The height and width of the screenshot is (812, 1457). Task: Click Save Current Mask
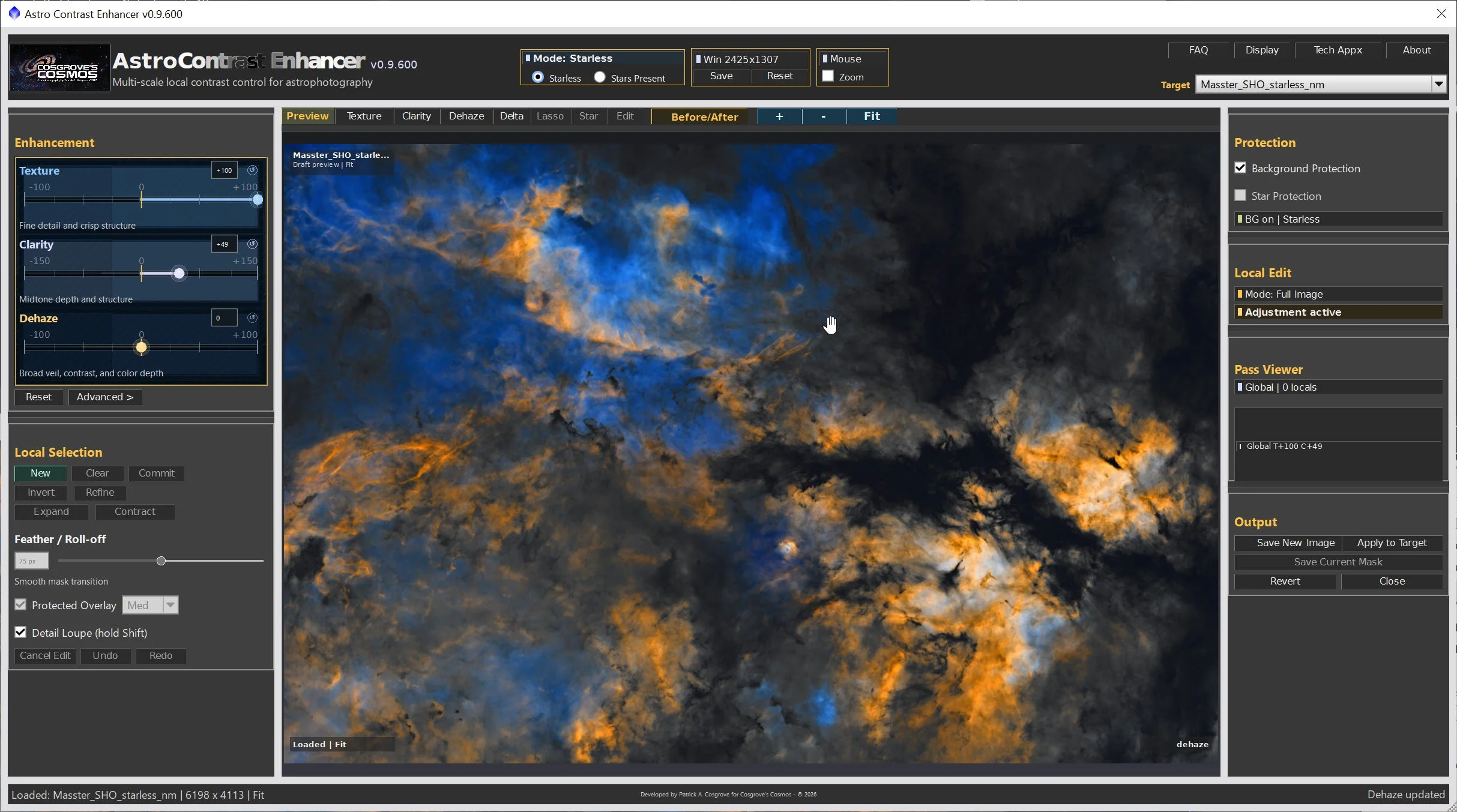(x=1338, y=562)
